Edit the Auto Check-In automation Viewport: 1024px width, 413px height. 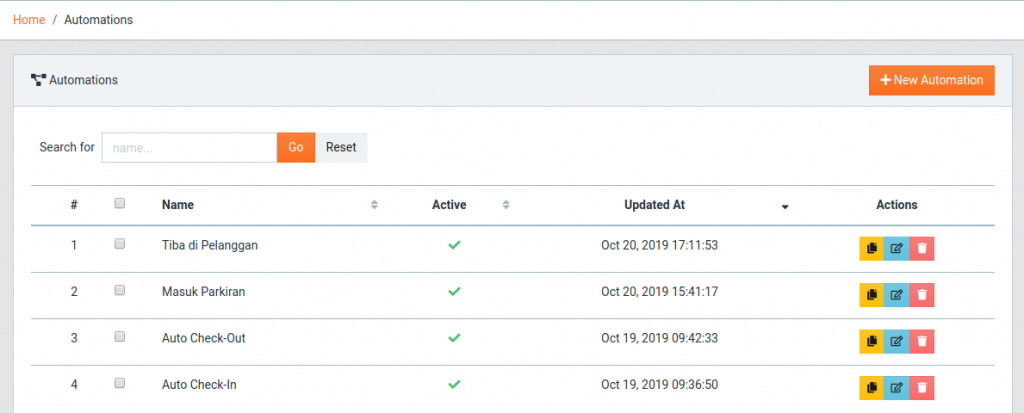(896, 388)
